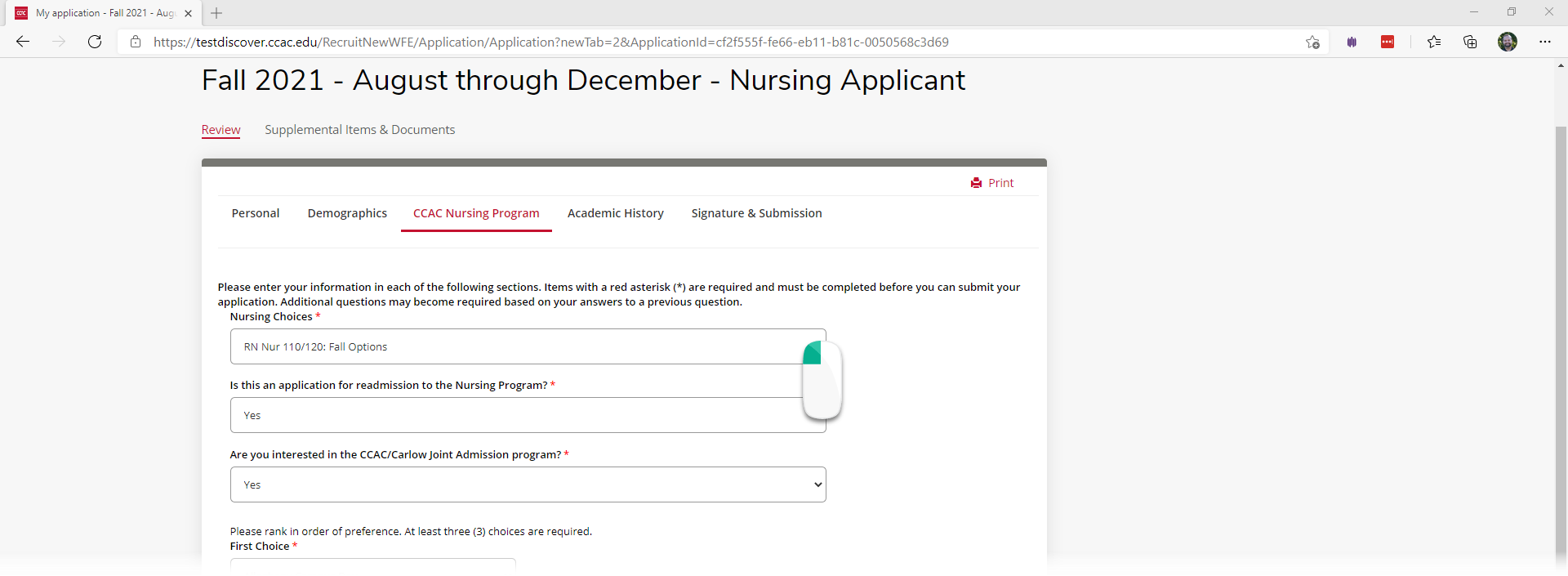Screen dimensions: 1568x576
Task: Open the browser profile avatar
Action: tap(1508, 42)
